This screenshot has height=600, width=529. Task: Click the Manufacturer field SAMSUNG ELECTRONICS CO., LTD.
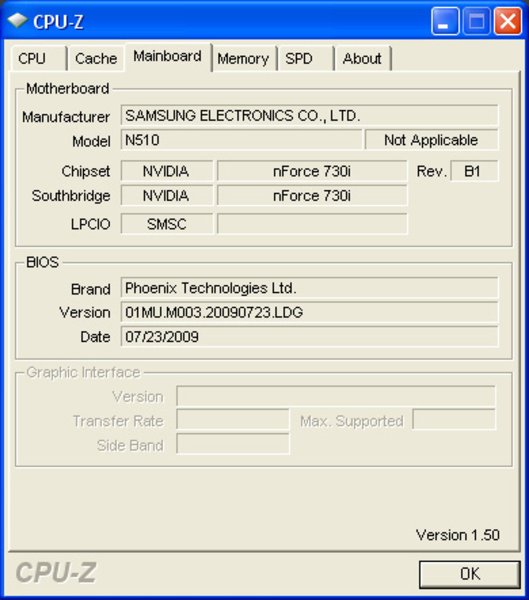309,115
